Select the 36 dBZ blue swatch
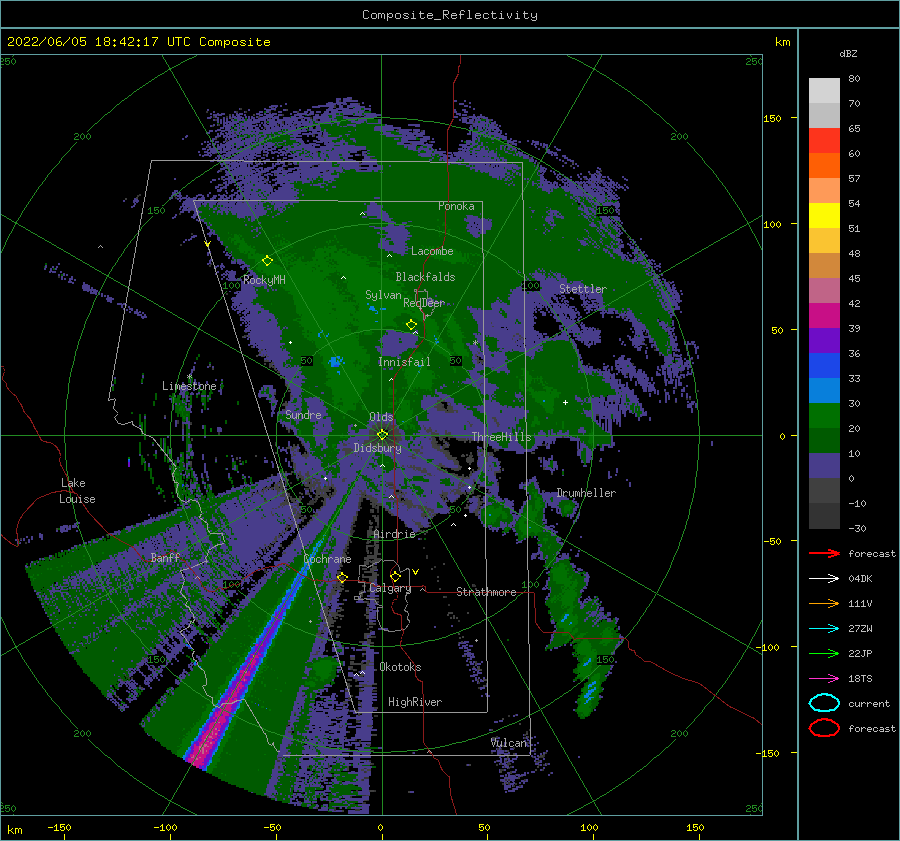The height and width of the screenshot is (841, 900). point(824,365)
